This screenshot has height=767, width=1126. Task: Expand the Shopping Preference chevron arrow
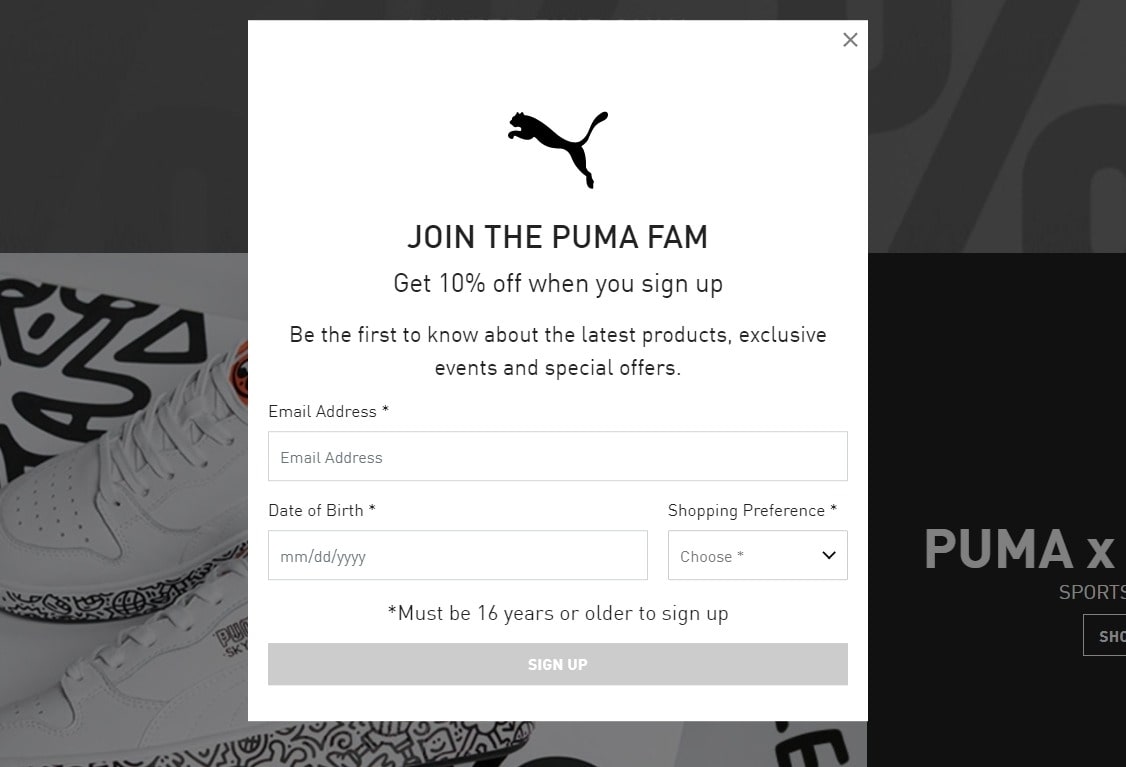(x=829, y=556)
